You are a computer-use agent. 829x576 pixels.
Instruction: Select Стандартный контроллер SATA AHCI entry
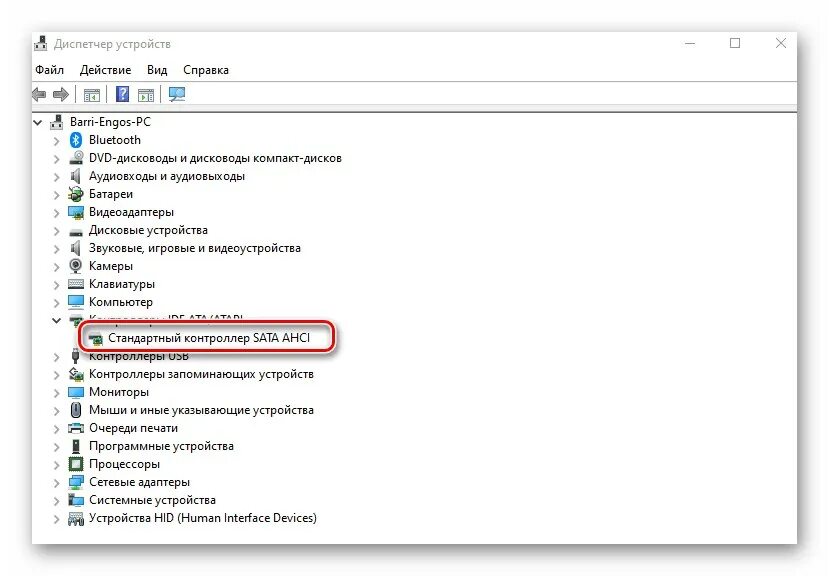pos(209,338)
